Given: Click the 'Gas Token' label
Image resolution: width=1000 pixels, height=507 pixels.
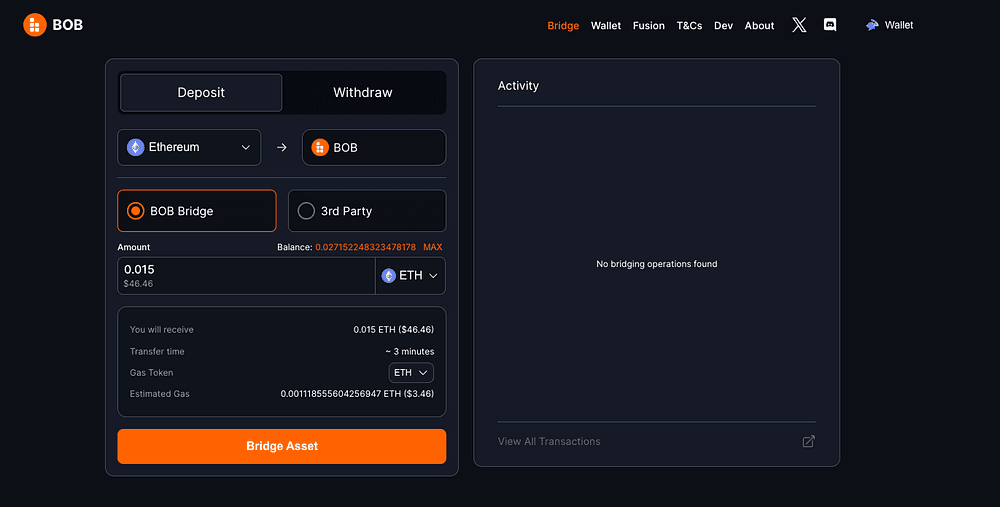Looking at the screenshot, I should (151, 372).
